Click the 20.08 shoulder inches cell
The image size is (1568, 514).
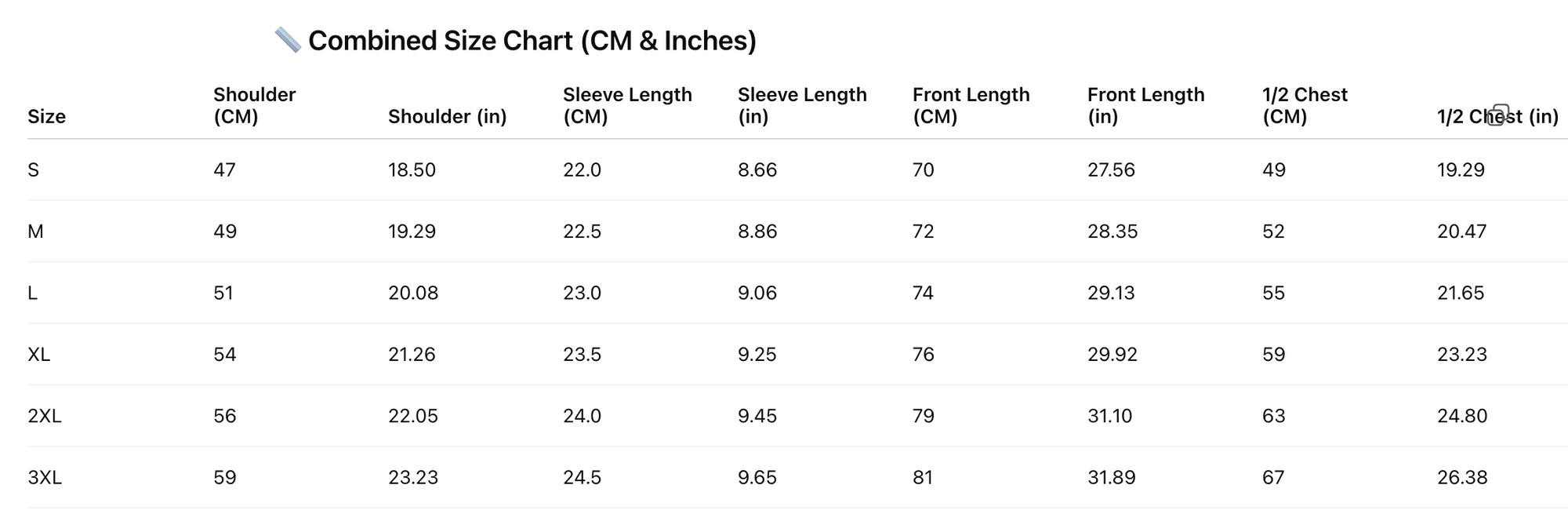coord(413,293)
